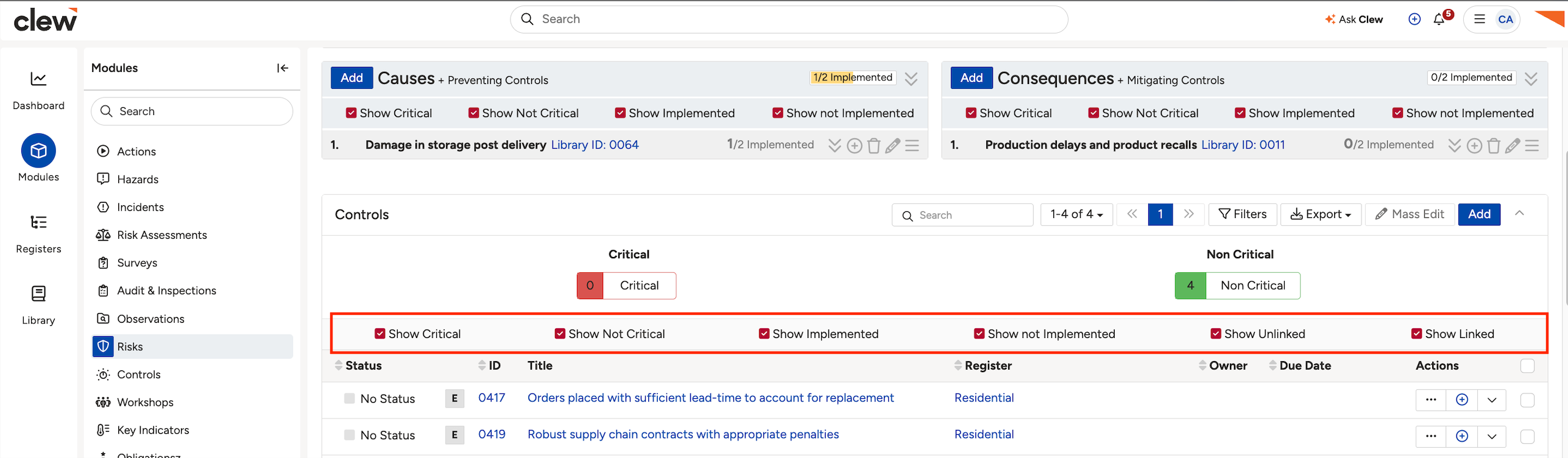Edit Production delays consequence
This screenshot has height=458, width=1568.
pos(1513,146)
